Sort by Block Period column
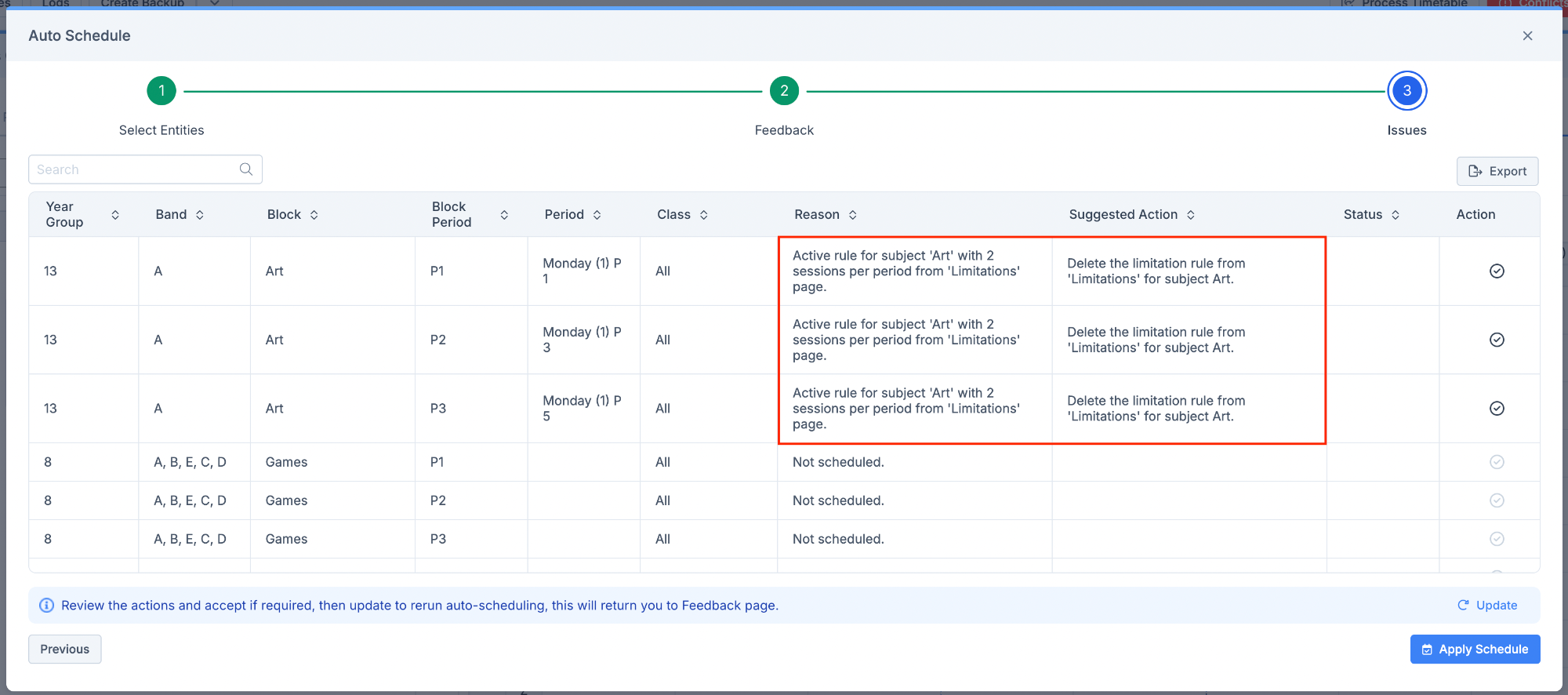This screenshot has width=1568, height=695. (x=504, y=215)
